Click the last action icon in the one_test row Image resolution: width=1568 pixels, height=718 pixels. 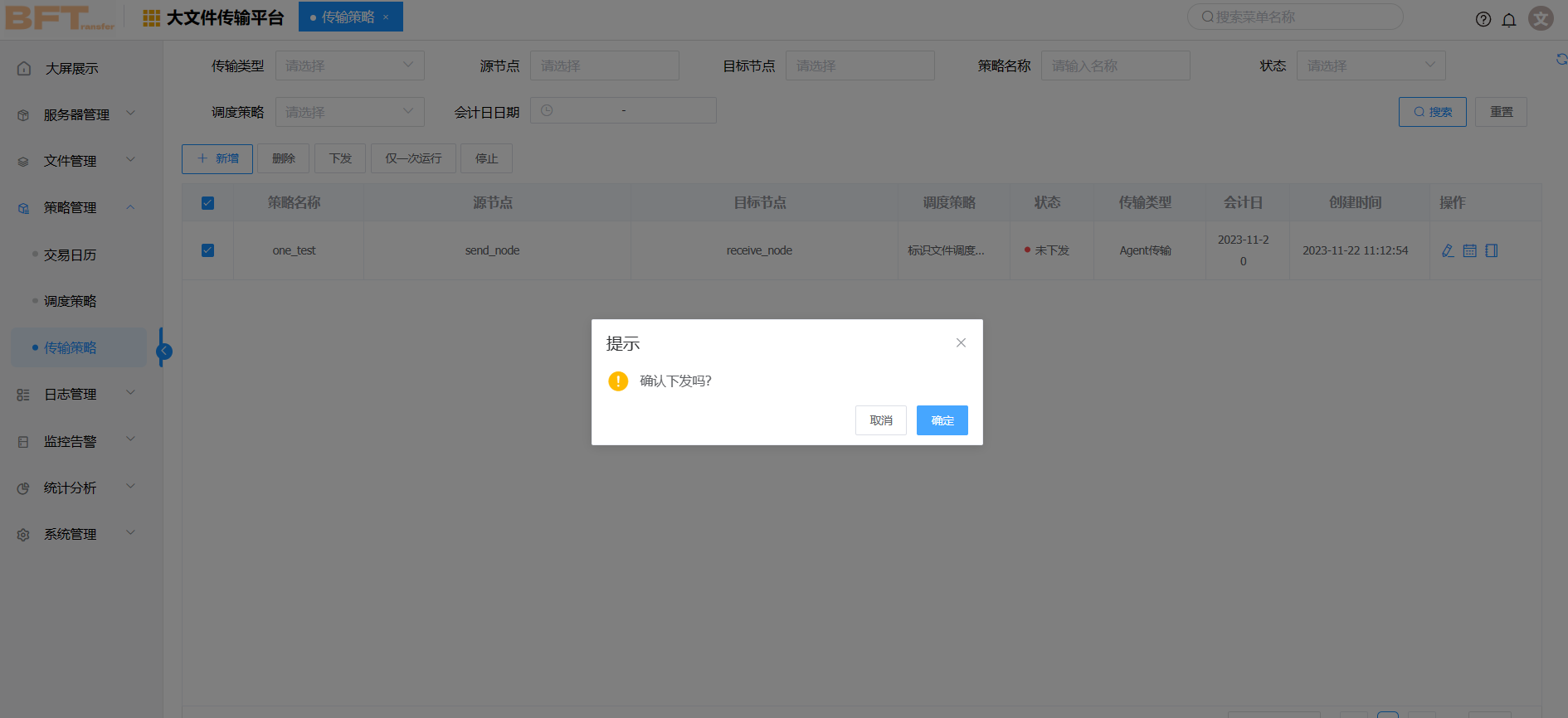pyautogui.click(x=1491, y=250)
